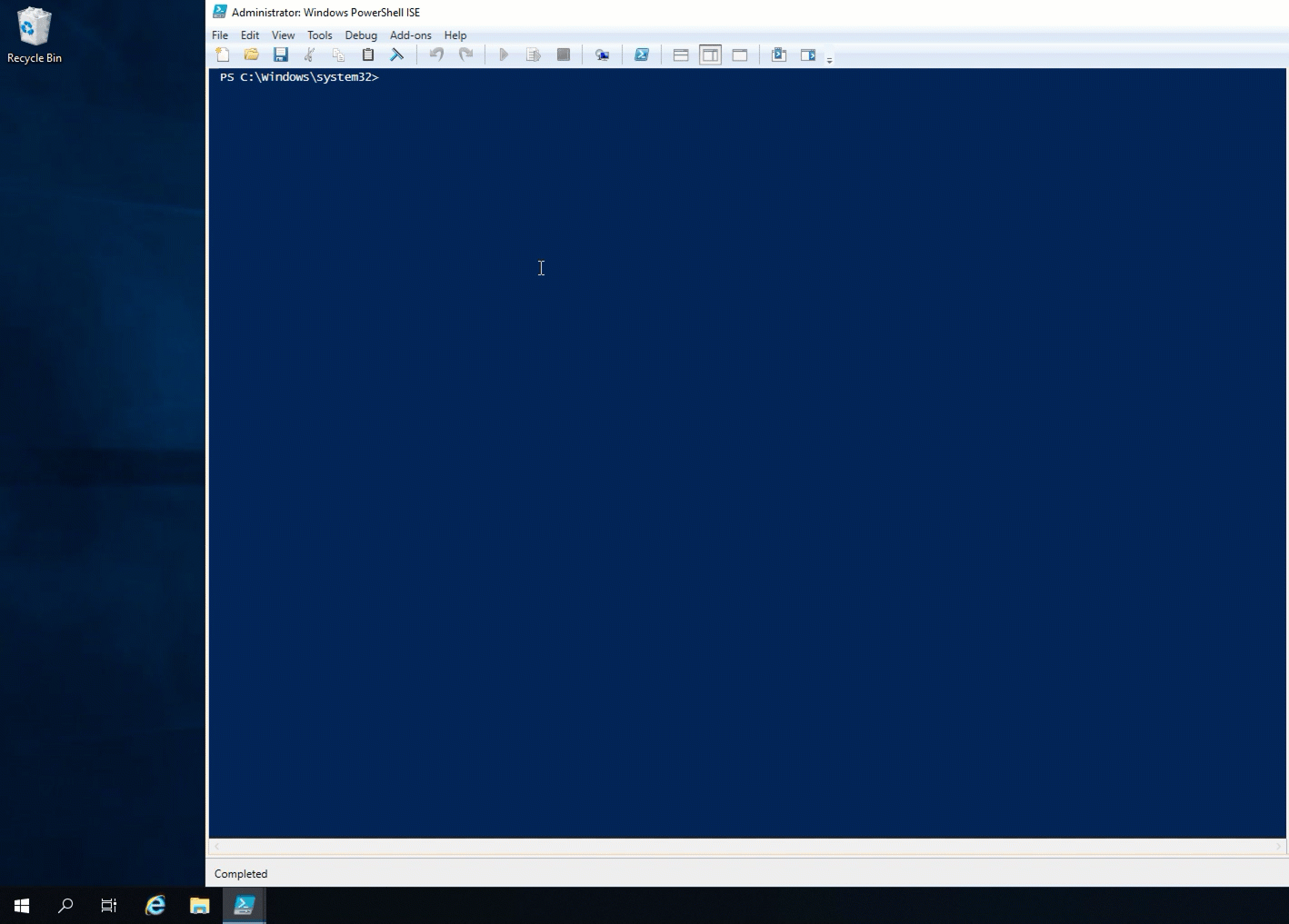This screenshot has width=1289, height=924.
Task: Stop operation with the square stop icon
Action: (x=564, y=55)
